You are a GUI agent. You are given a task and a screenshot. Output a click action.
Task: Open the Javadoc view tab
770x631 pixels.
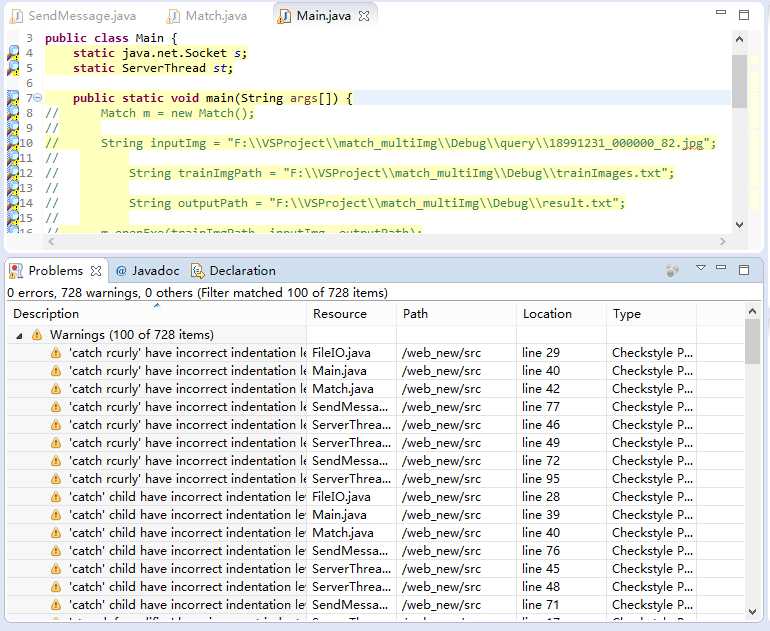148,271
